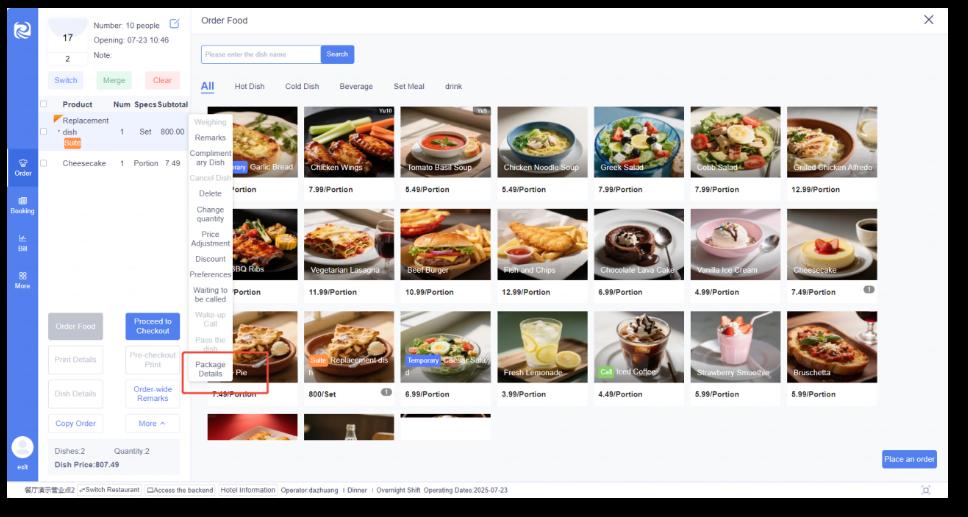The width and height of the screenshot is (968, 517).
Task: Close the Order Food panel
Action: (x=928, y=20)
